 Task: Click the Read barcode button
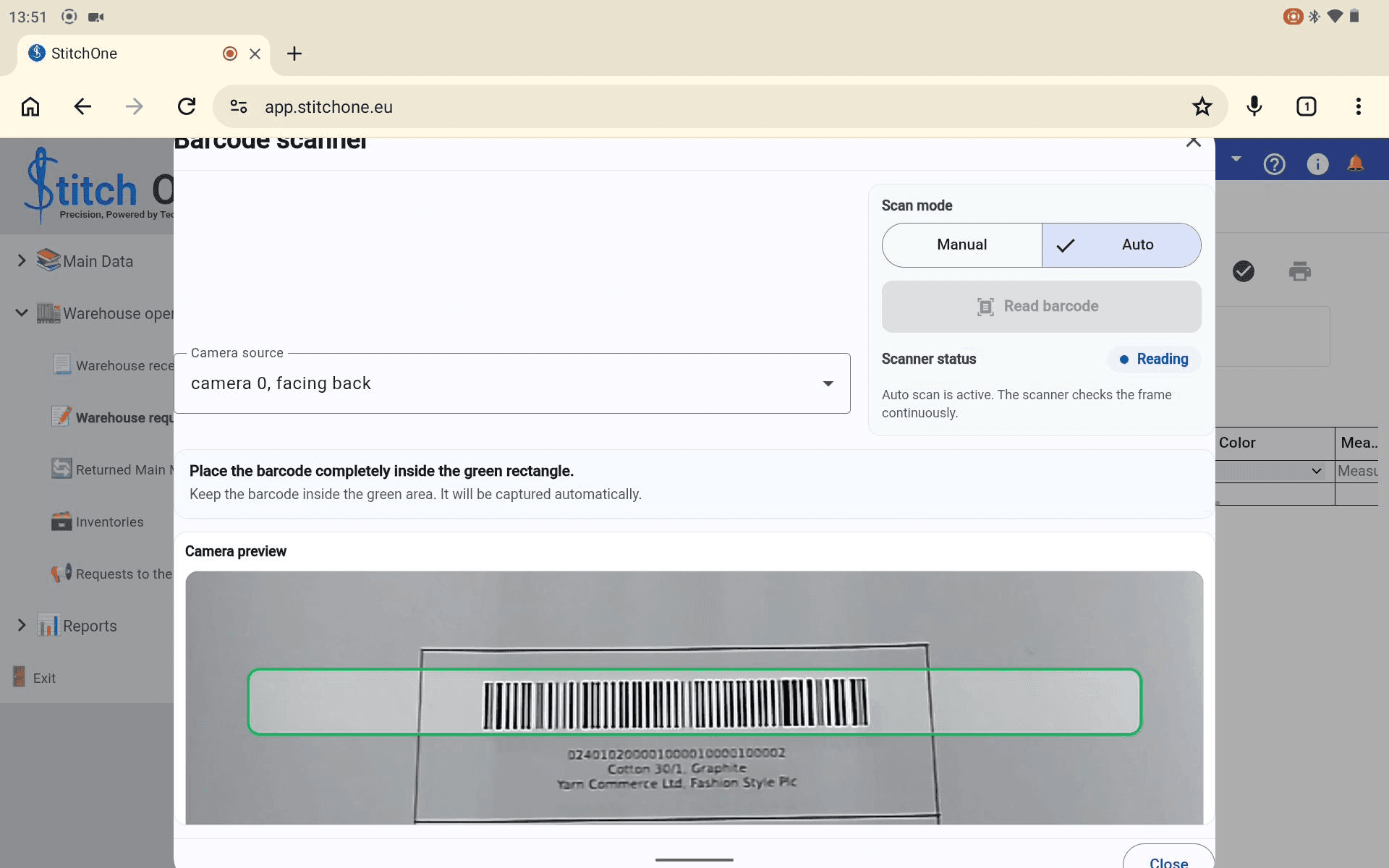1041,307
